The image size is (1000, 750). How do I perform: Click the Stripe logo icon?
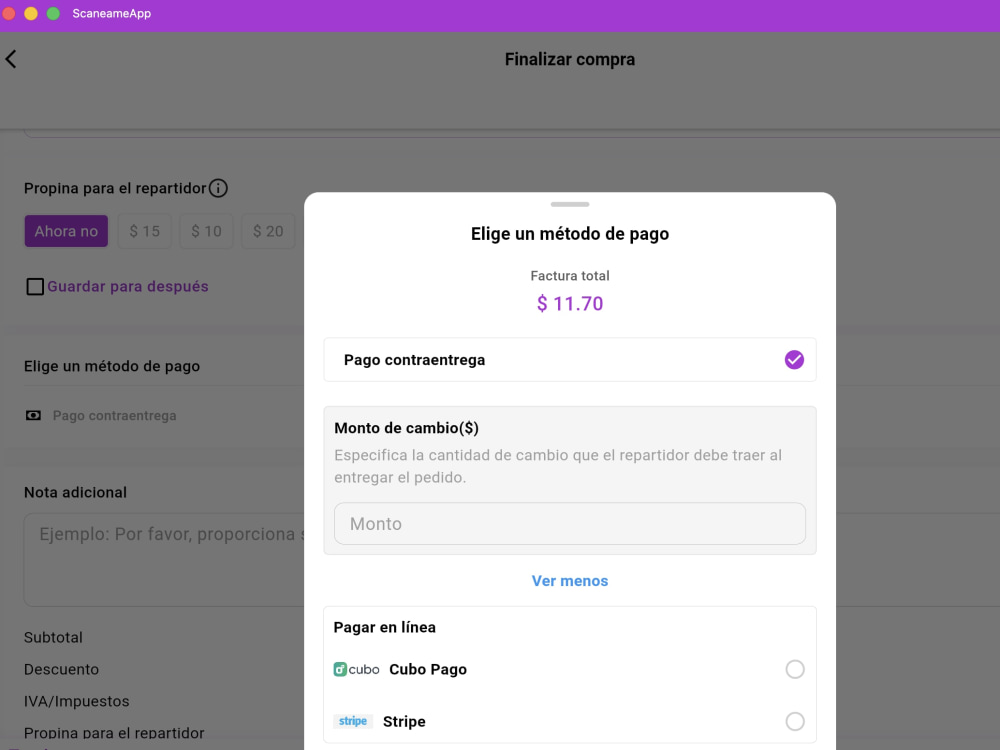[353, 721]
